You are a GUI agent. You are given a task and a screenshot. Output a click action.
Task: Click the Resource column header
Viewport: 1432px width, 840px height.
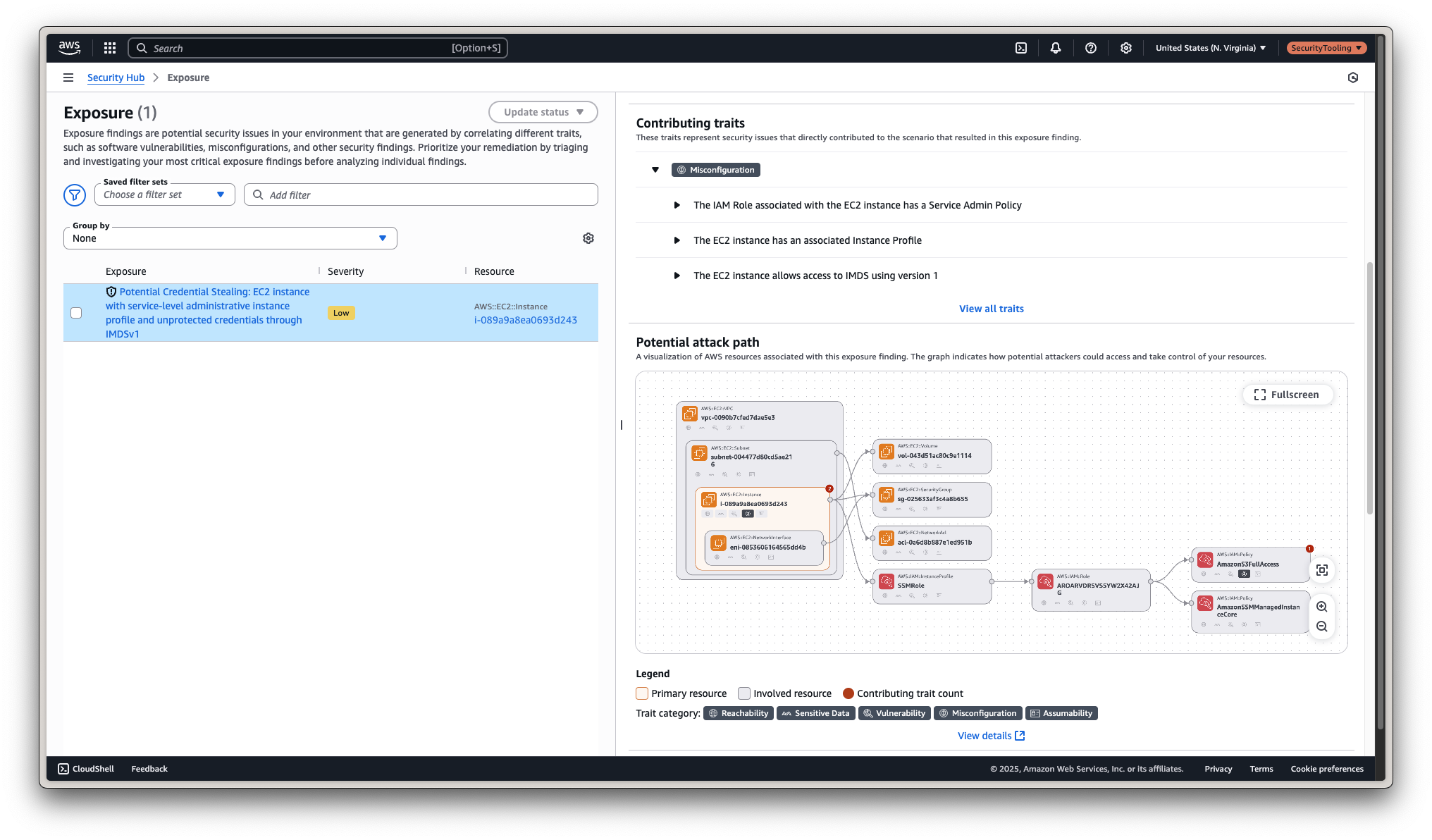coord(494,271)
